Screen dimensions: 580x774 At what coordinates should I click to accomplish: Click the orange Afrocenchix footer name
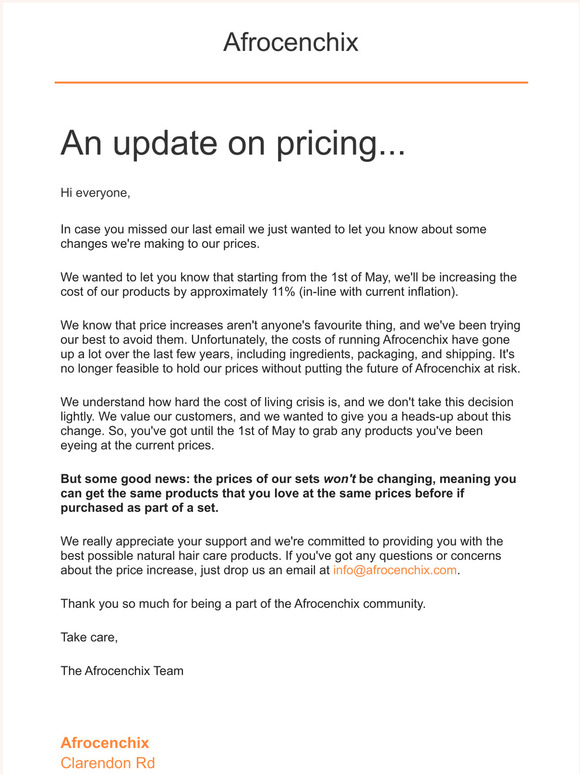pyautogui.click(x=105, y=742)
